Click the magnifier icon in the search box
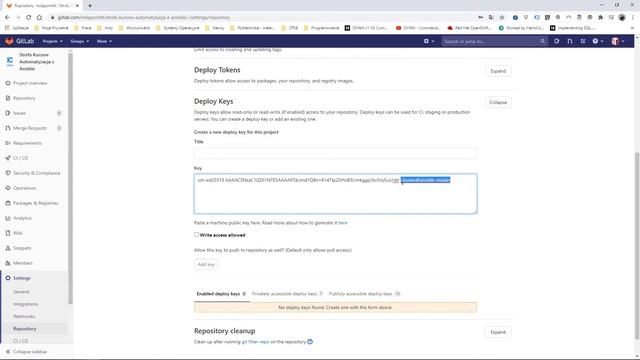The width and height of the screenshot is (640, 360). click(x=542, y=41)
